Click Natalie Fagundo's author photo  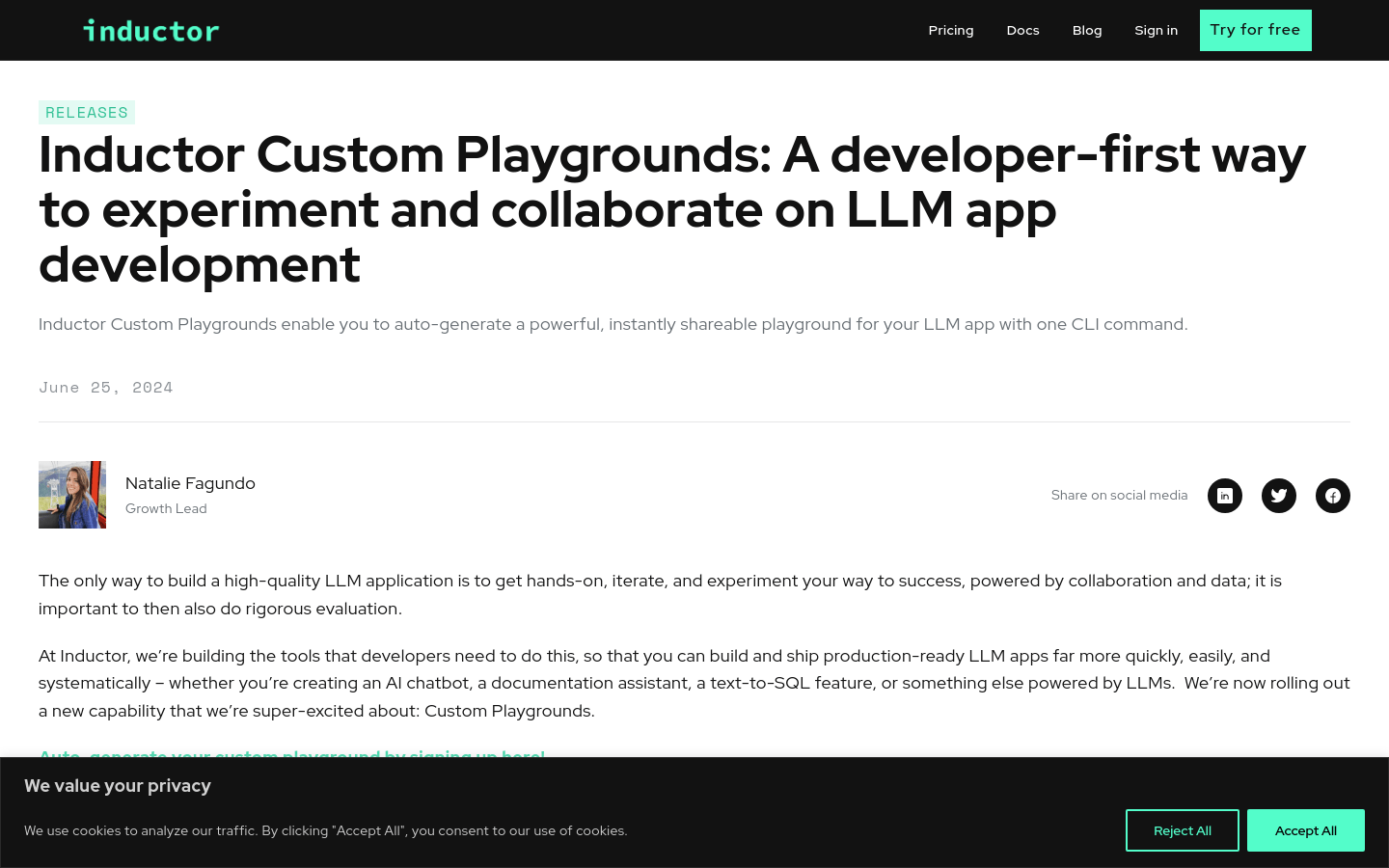click(72, 495)
